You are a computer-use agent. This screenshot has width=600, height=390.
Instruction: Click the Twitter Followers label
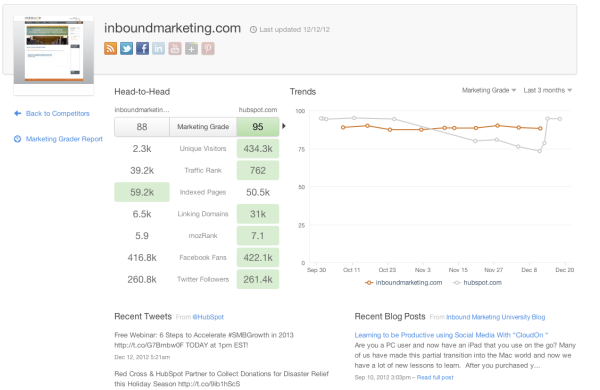pyautogui.click(x=203, y=279)
